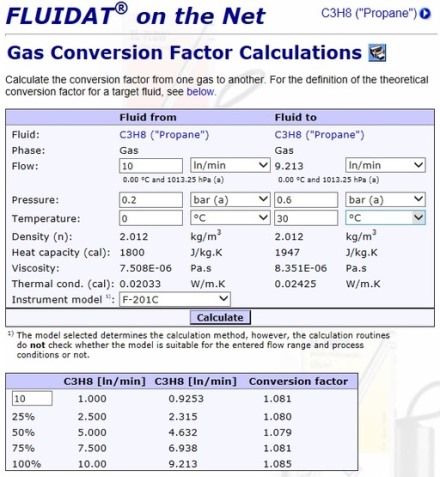Open Fluid to C3H8 Propane link
This screenshot has width=440, height=477.
click(x=319, y=135)
